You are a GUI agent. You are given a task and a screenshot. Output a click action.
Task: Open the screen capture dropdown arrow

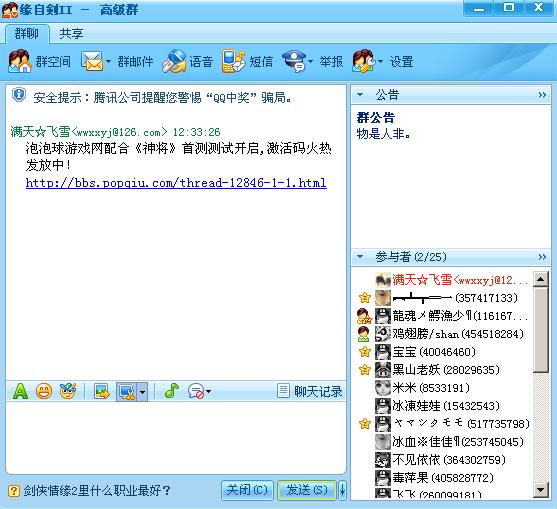click(142, 392)
